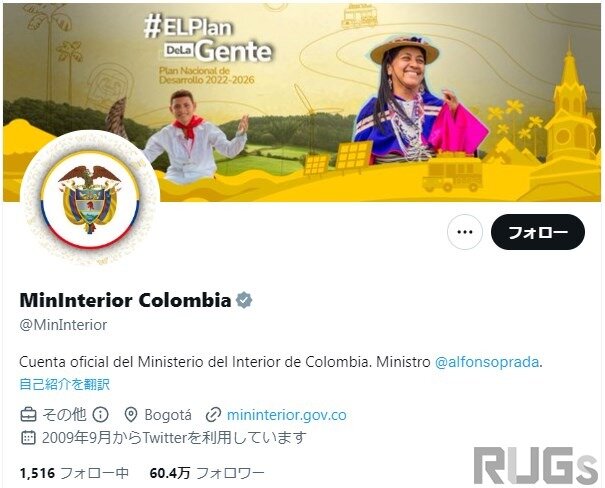The height and width of the screenshot is (488, 605).
Task: Click the chain link icon
Action: tap(213, 415)
